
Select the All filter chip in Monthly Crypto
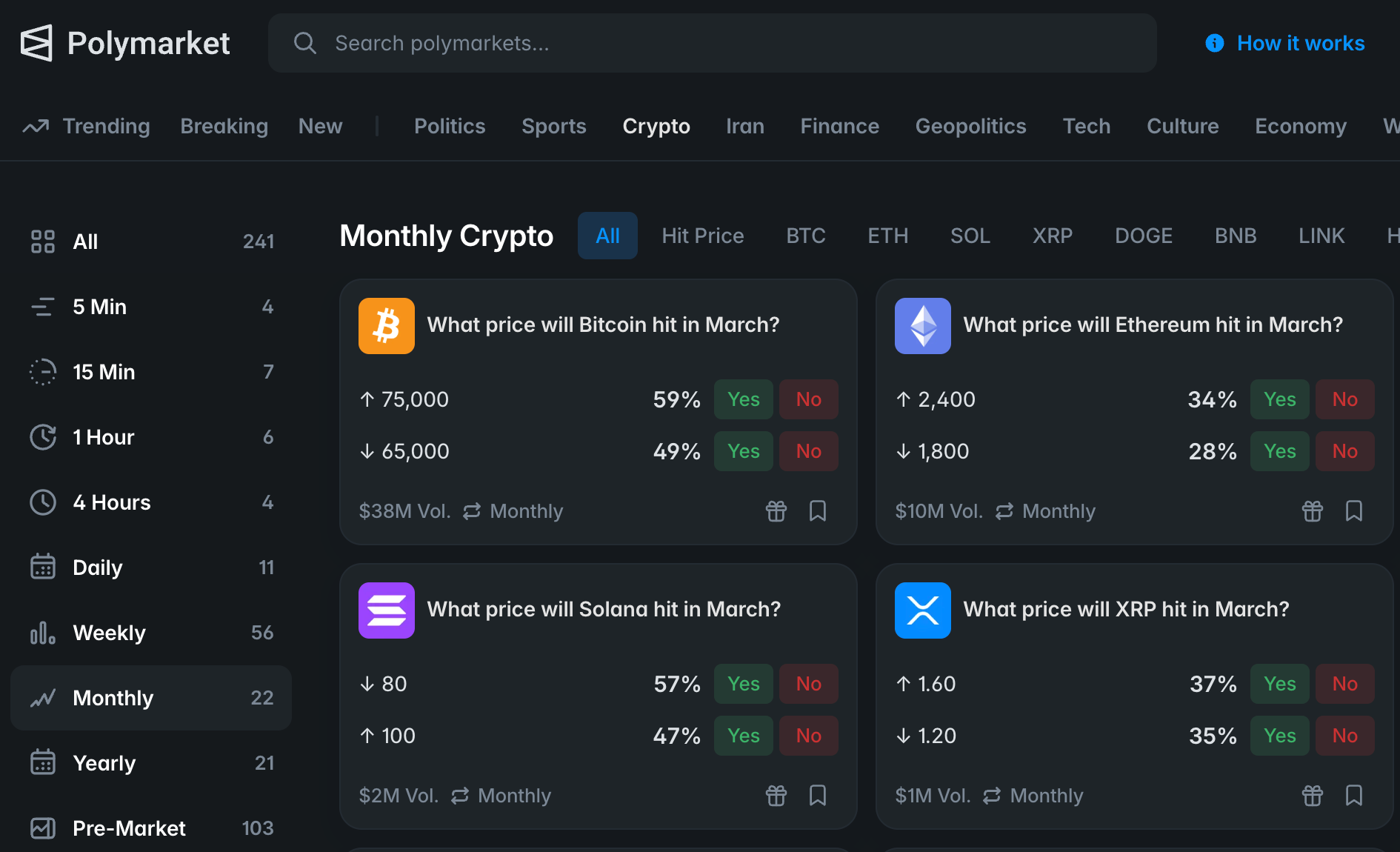click(607, 236)
